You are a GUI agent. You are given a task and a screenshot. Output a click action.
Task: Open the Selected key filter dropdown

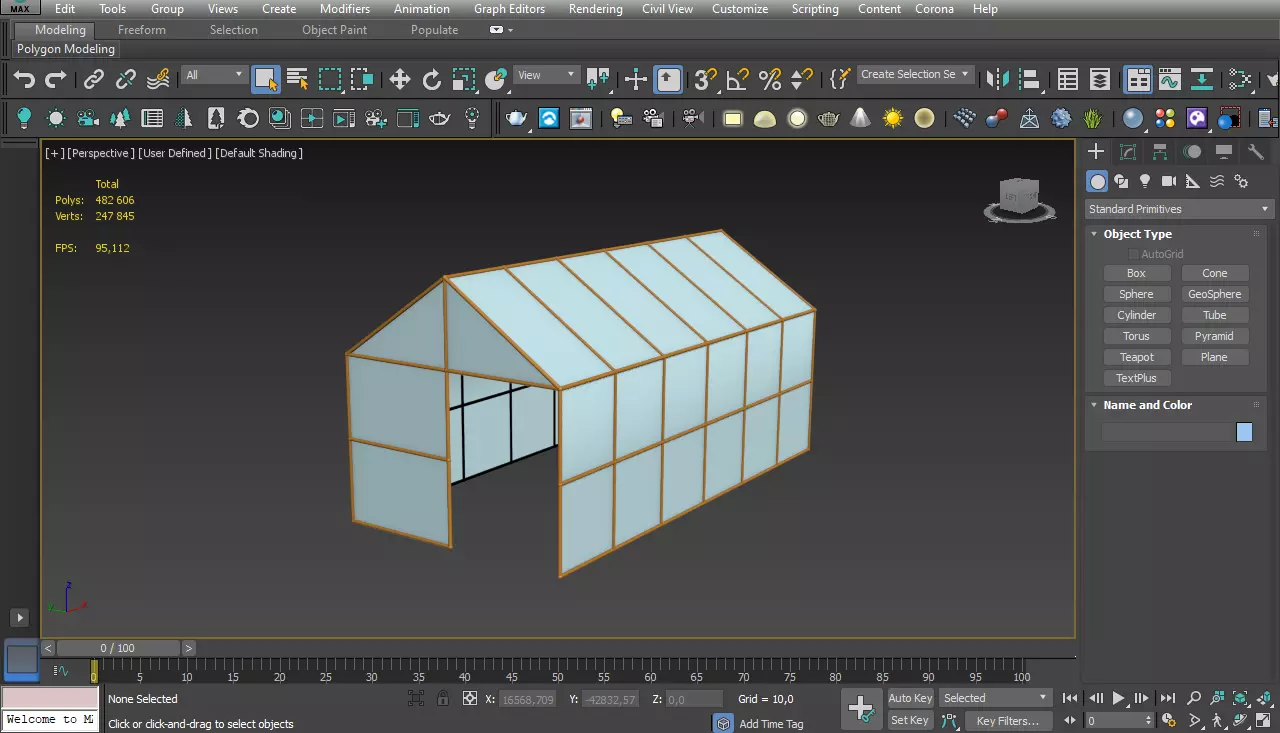point(995,698)
